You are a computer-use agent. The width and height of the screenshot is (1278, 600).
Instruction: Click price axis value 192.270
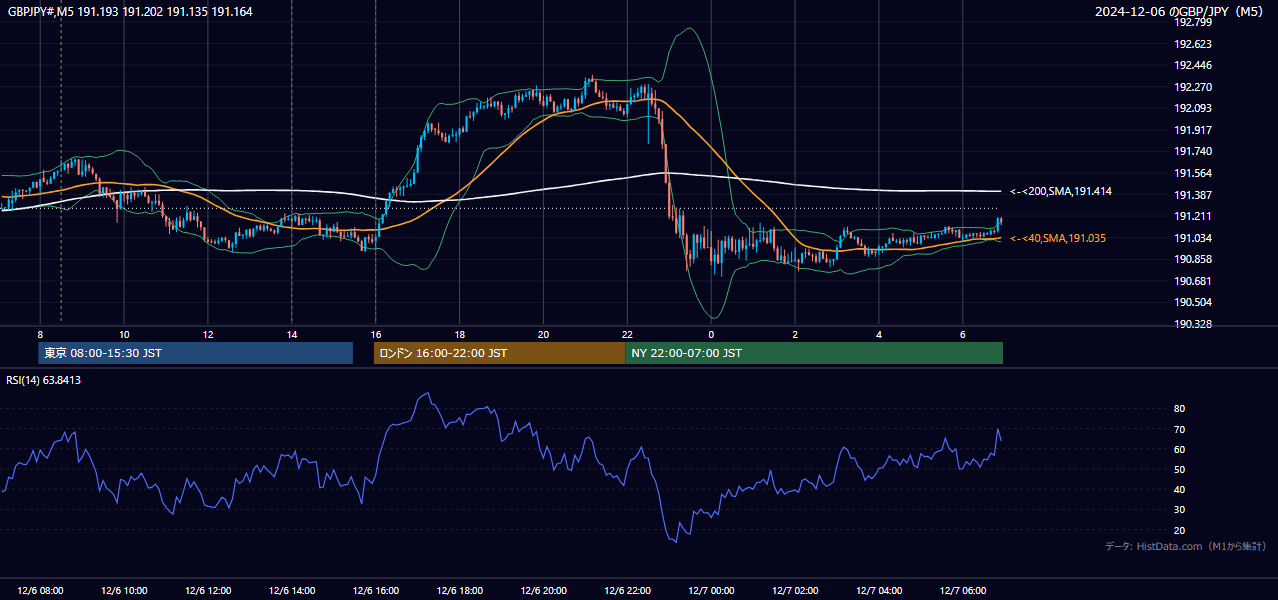(x=1193, y=87)
